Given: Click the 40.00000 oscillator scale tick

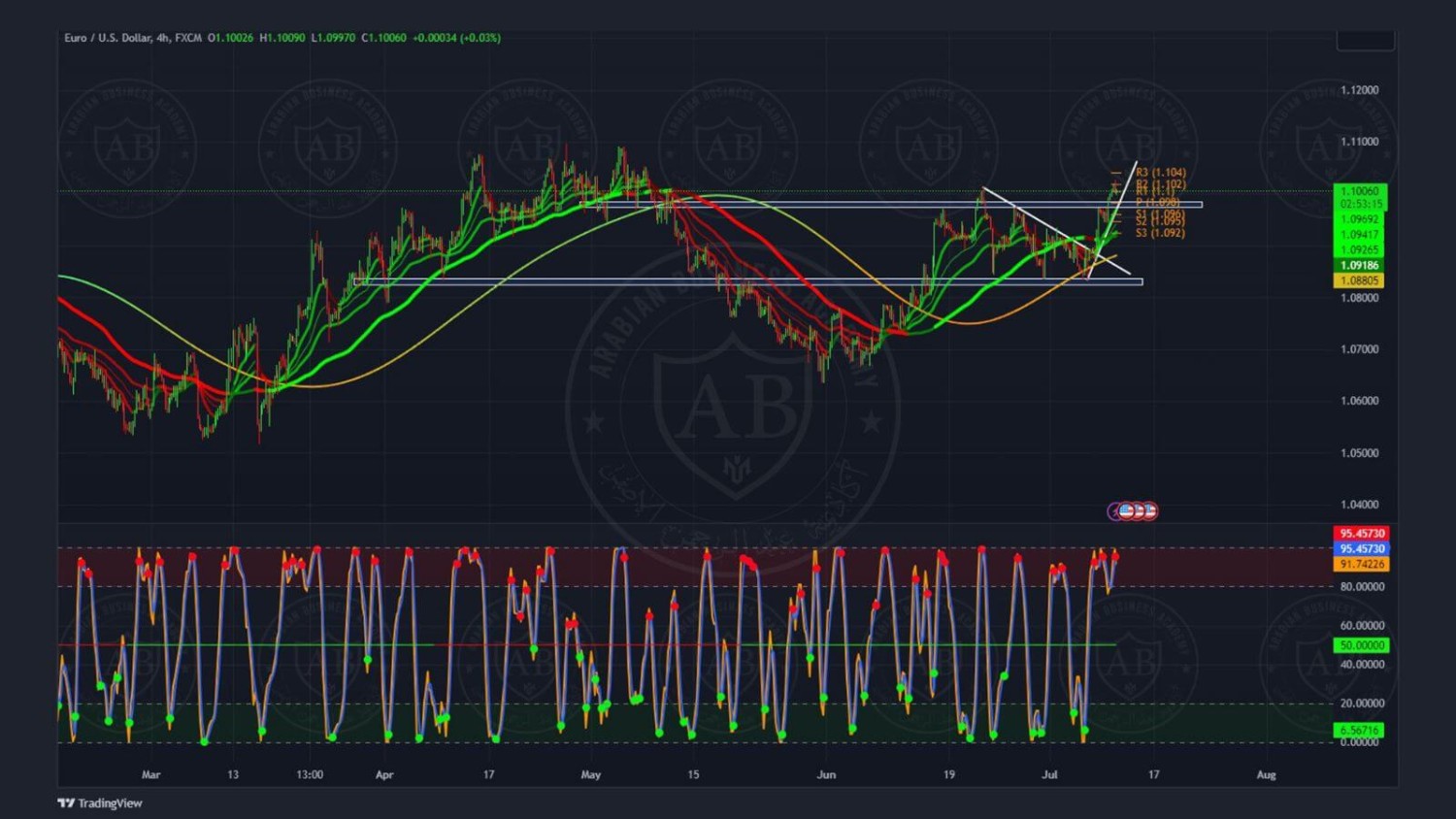Looking at the screenshot, I should [1362, 665].
